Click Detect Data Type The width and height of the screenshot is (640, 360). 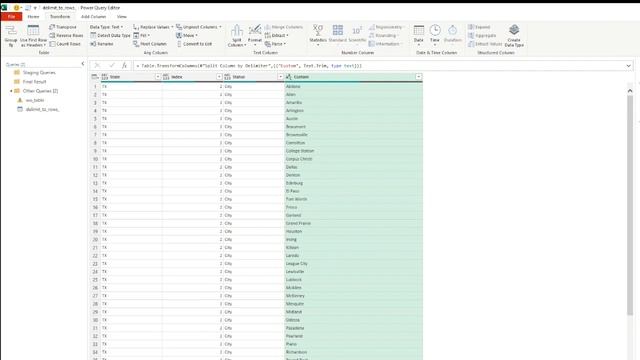pos(110,36)
